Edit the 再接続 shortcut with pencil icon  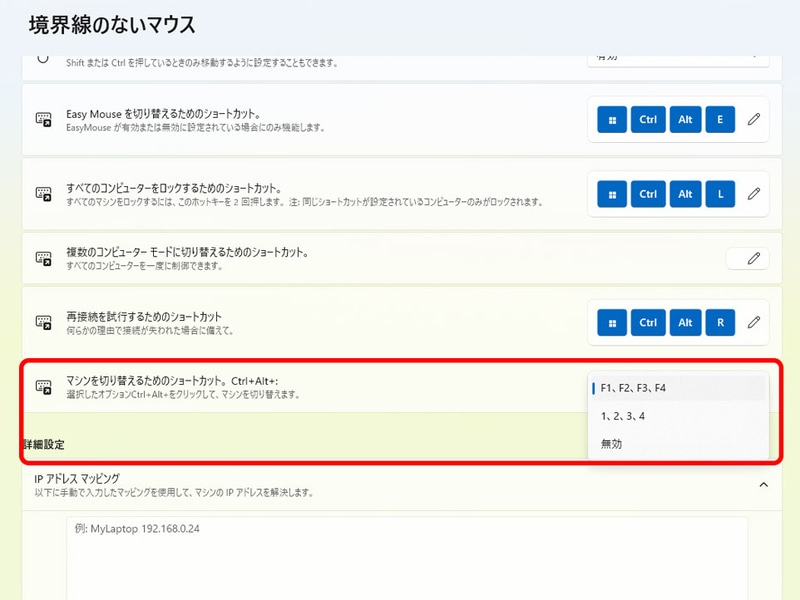click(754, 322)
